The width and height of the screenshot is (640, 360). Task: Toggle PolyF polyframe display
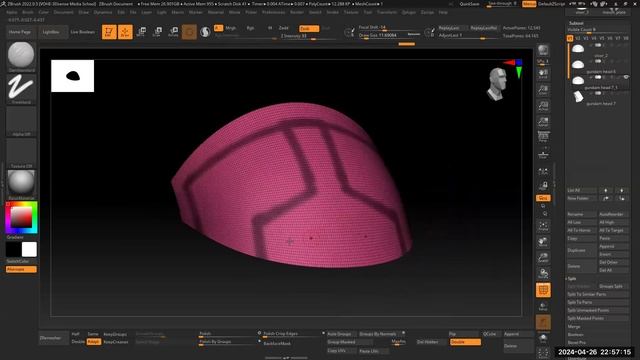[x=543, y=290]
